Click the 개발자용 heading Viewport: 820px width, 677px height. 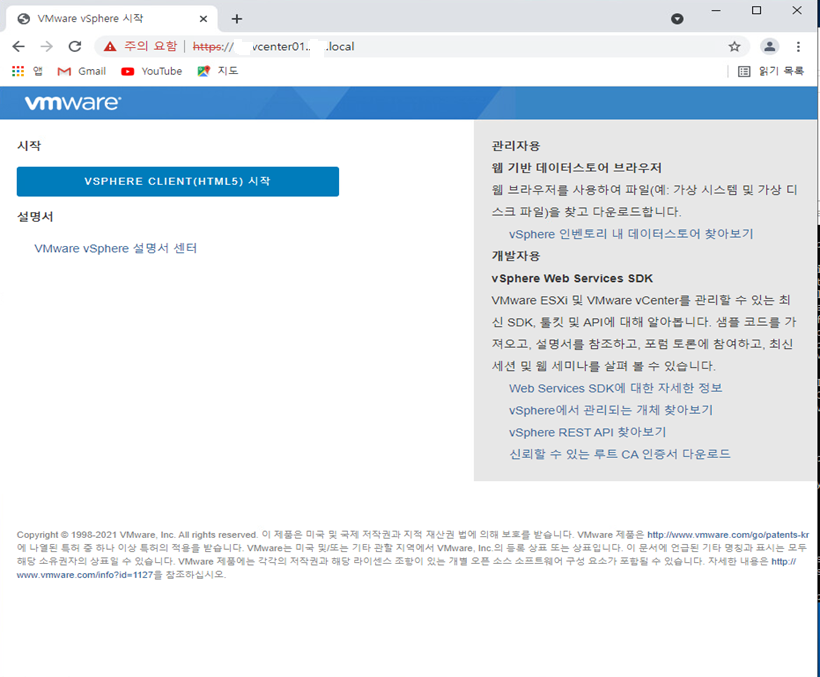(516, 256)
